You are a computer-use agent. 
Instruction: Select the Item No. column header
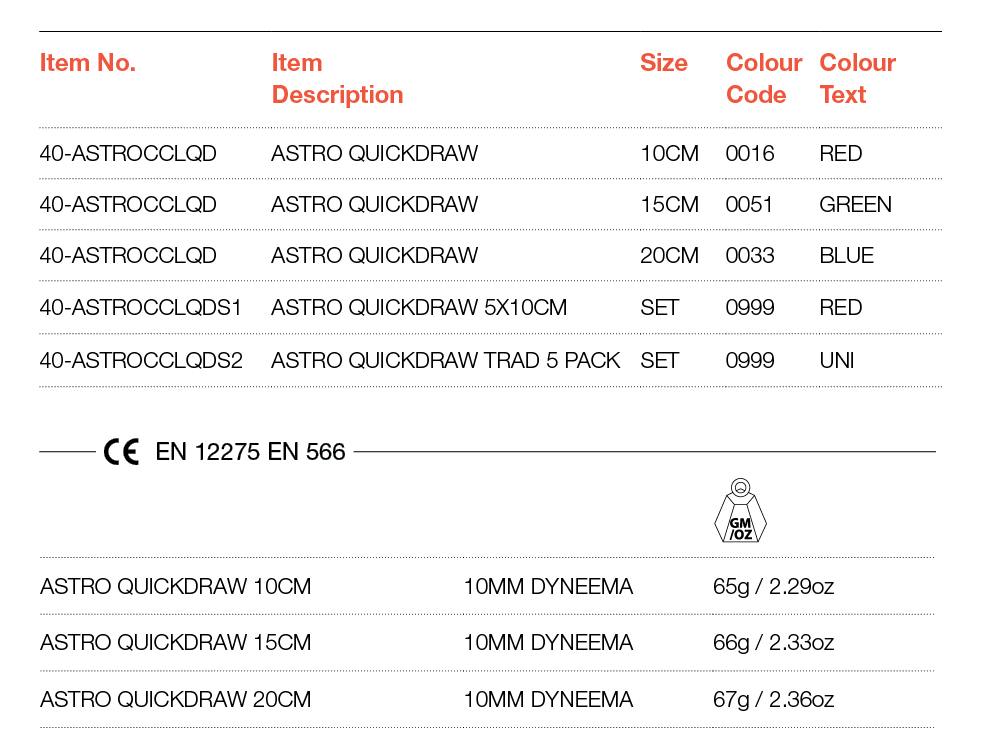coord(88,63)
